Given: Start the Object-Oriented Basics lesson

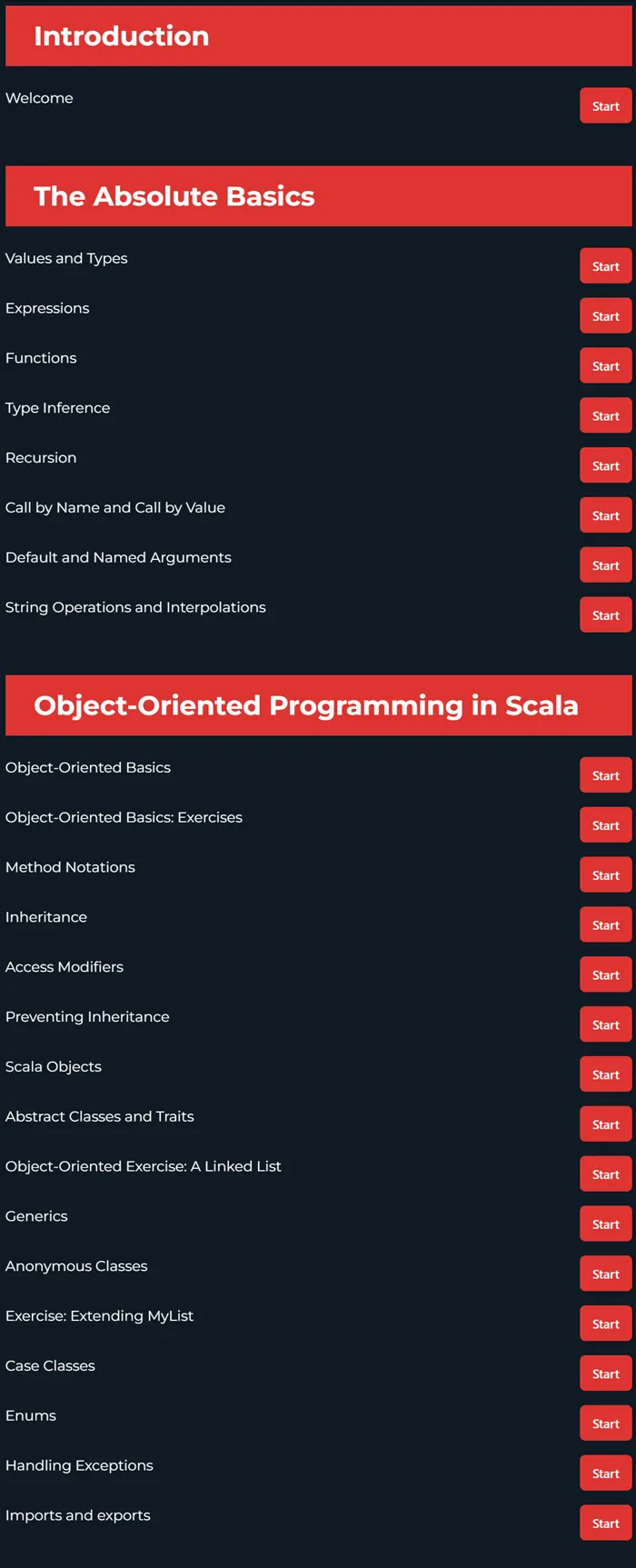Looking at the screenshot, I should point(605,776).
